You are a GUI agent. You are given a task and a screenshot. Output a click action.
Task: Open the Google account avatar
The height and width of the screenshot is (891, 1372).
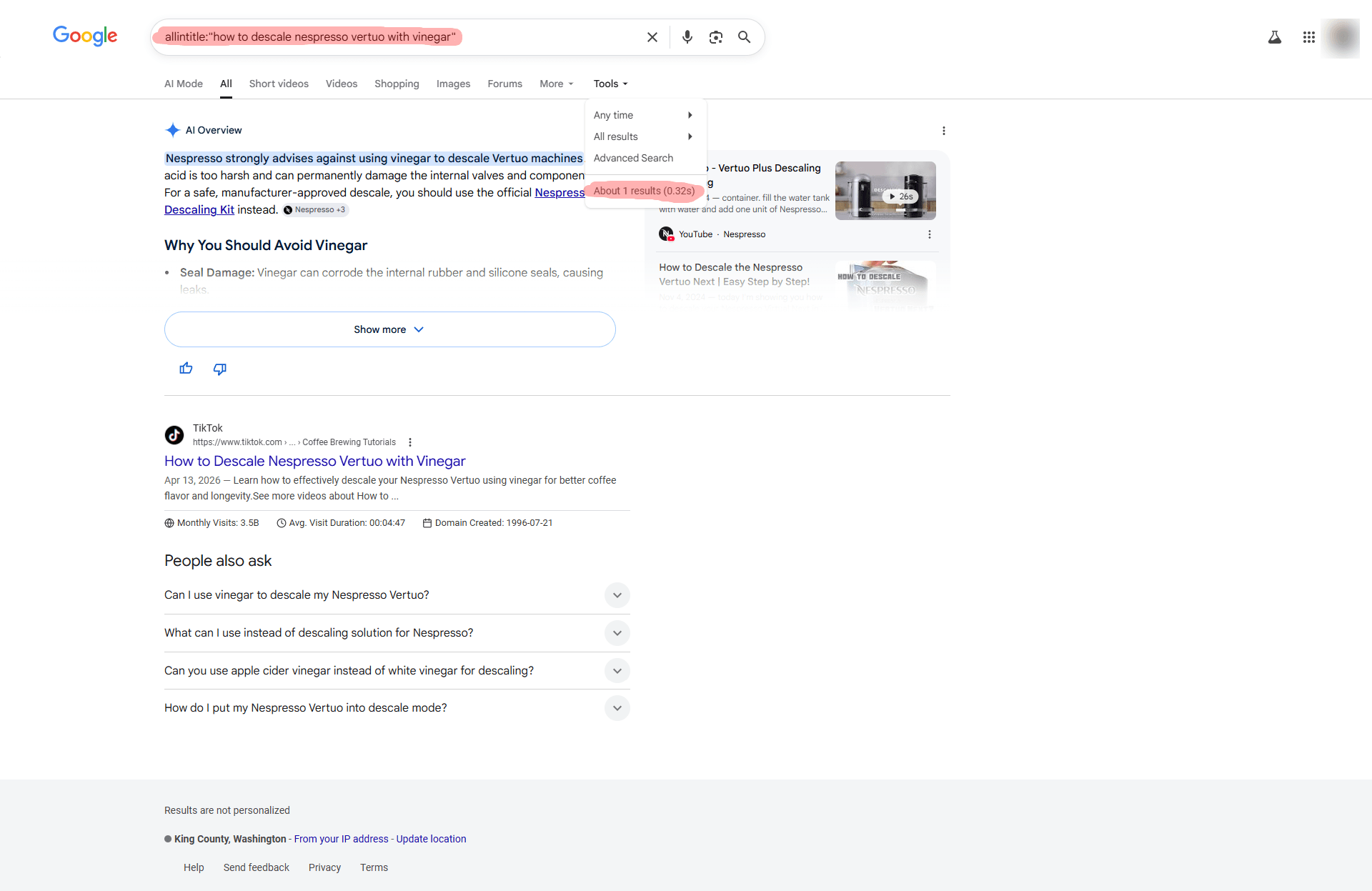point(1341,37)
